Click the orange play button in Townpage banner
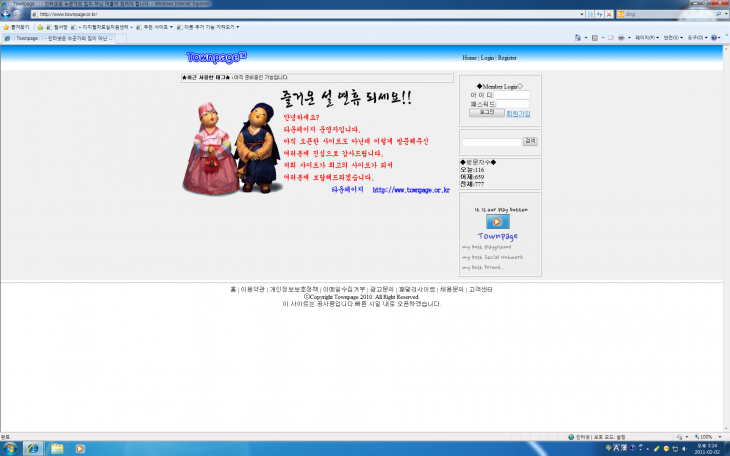Viewport: 730px width, 456px height. [x=498, y=222]
